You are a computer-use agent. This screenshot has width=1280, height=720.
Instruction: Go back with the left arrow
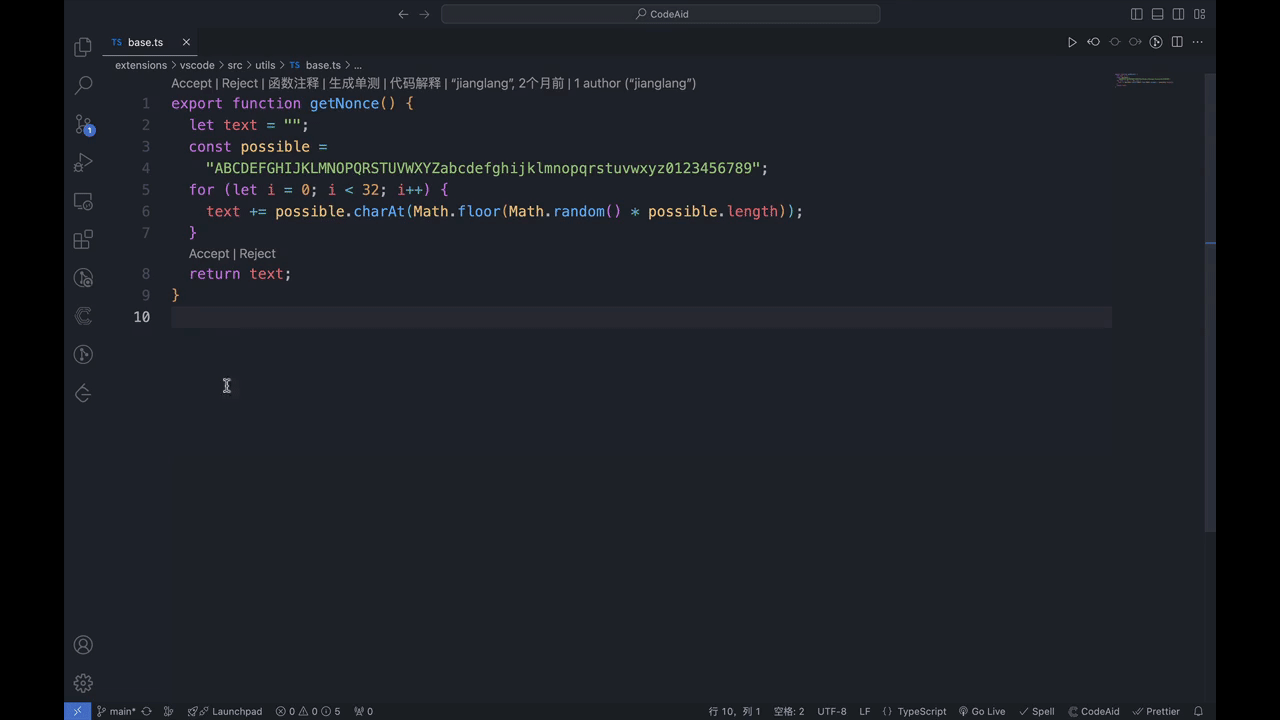403,14
